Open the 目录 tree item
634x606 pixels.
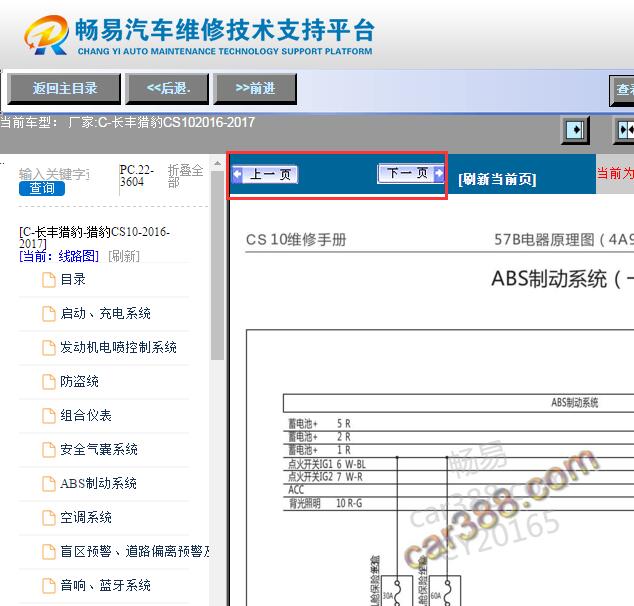73,279
